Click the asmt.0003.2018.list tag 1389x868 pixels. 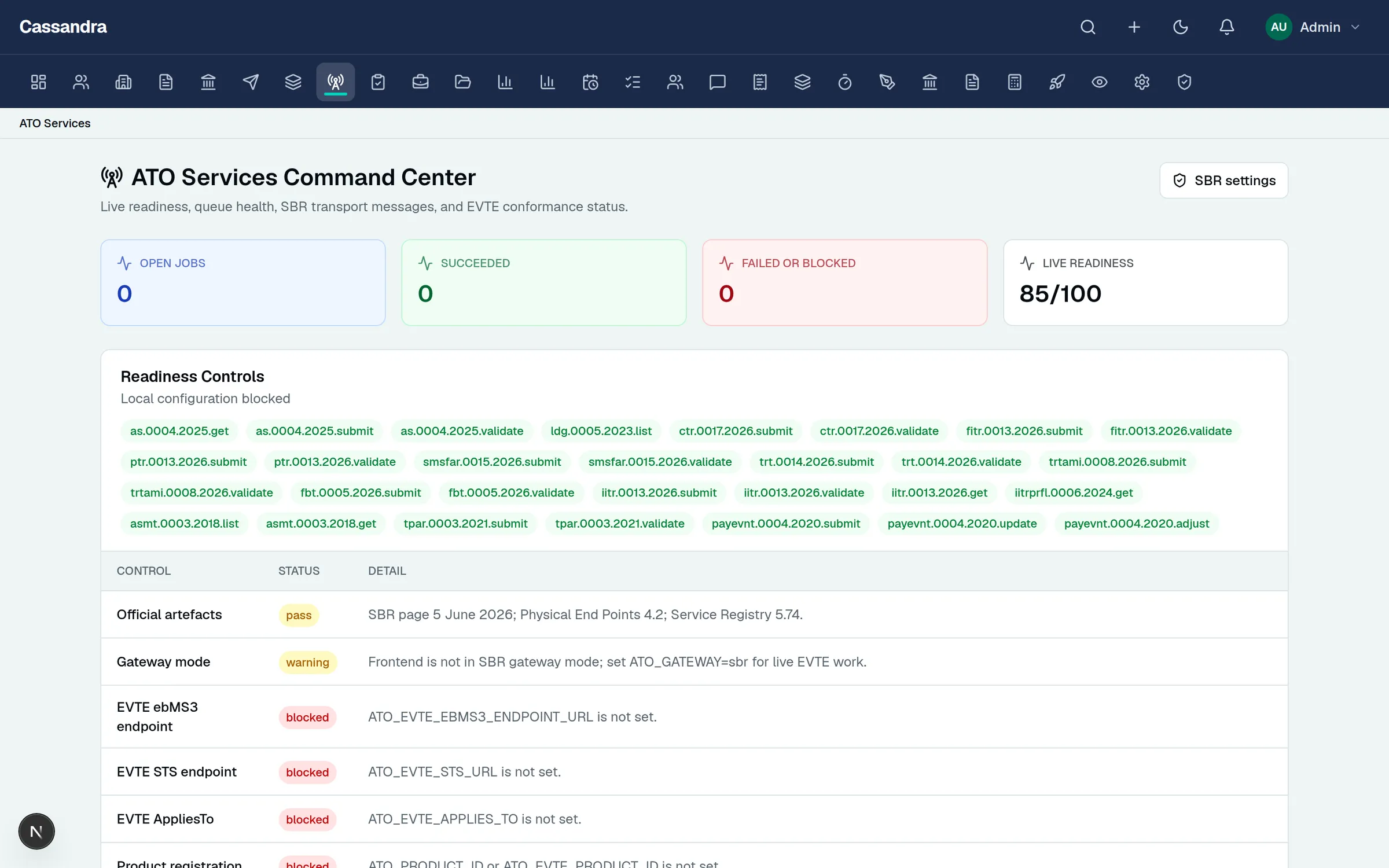[185, 523]
